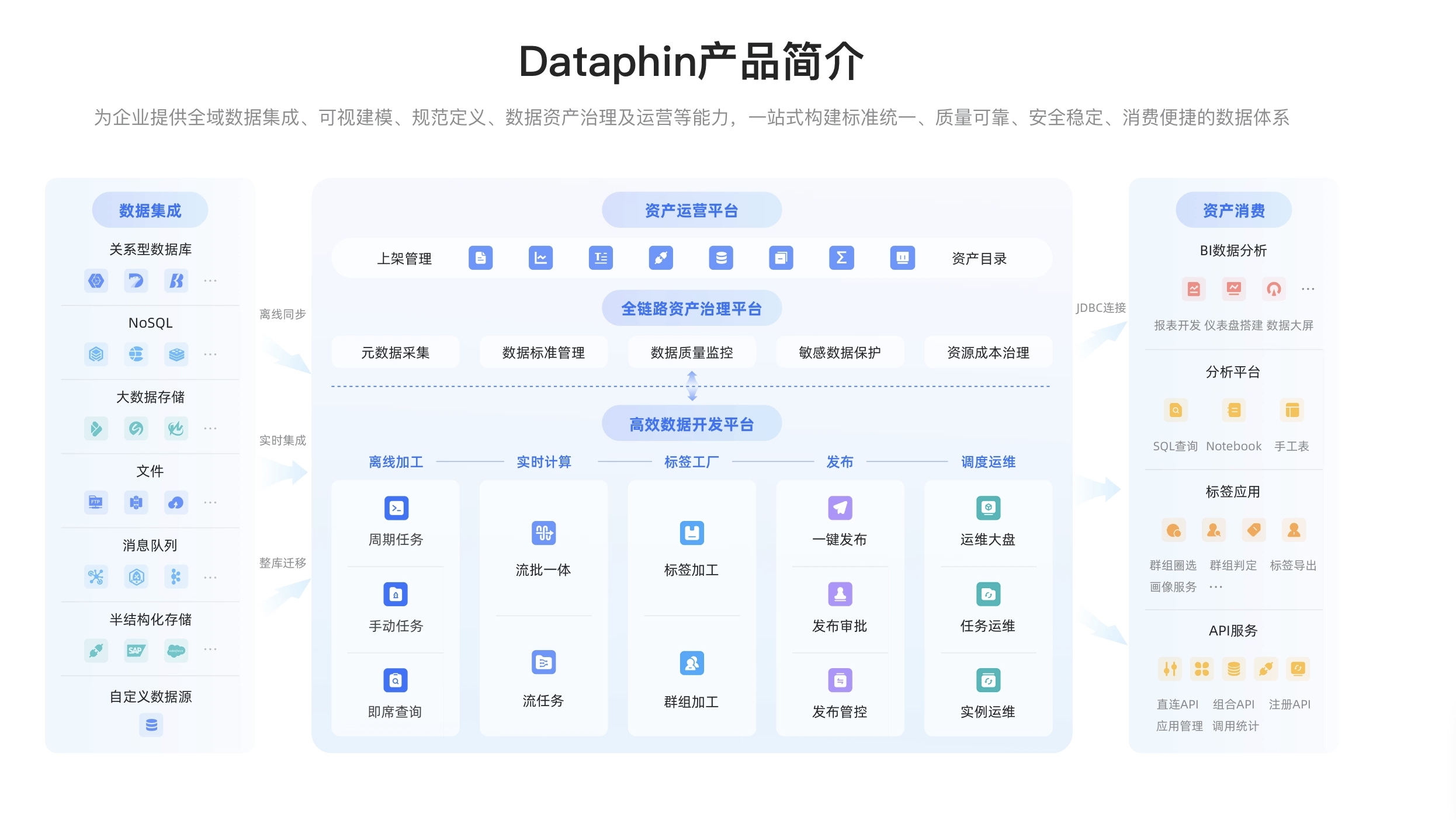Click the SAP icon under 半结构化存储
This screenshot has width=1456, height=820.
[x=136, y=650]
